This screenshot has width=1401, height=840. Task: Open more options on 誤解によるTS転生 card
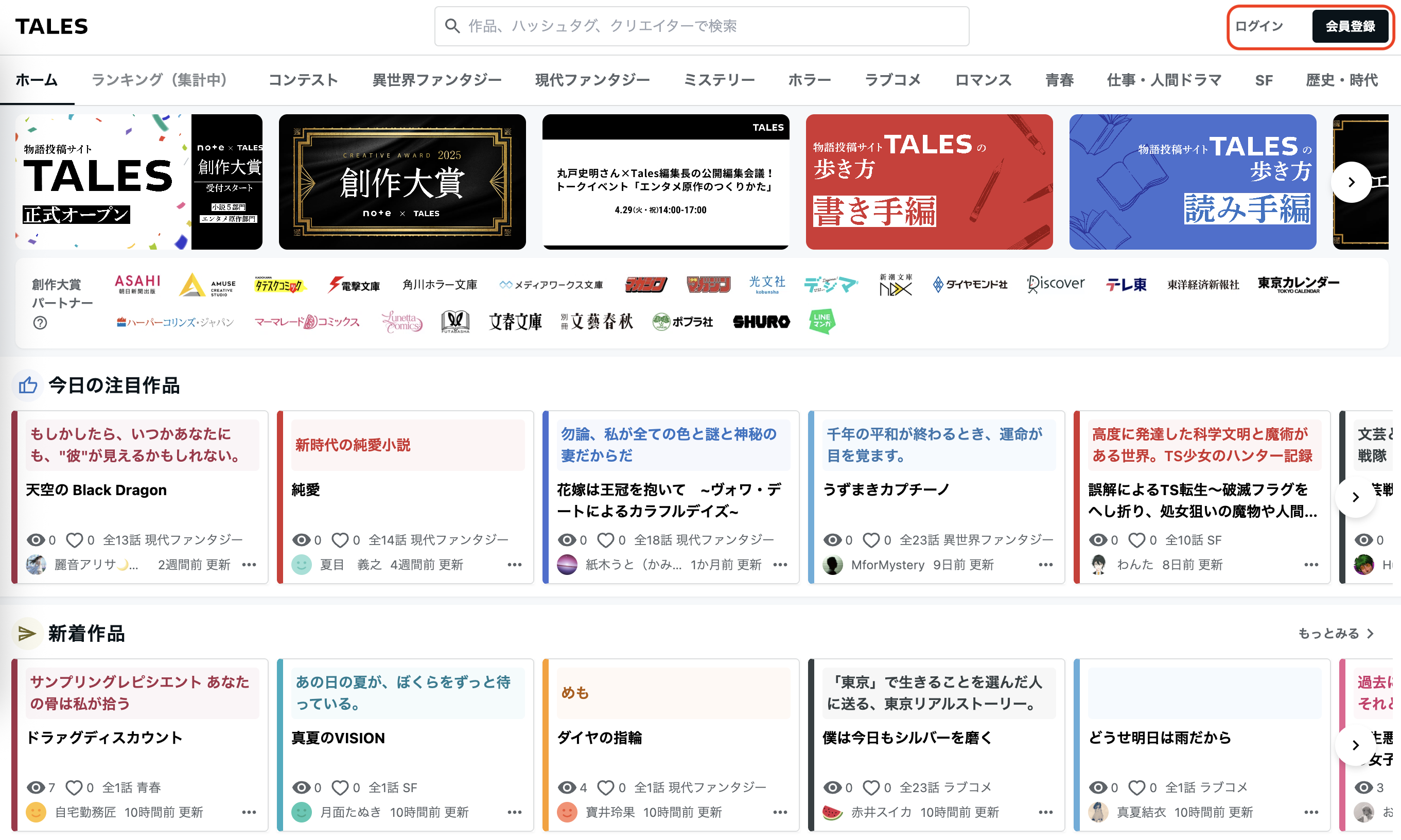(x=1311, y=565)
